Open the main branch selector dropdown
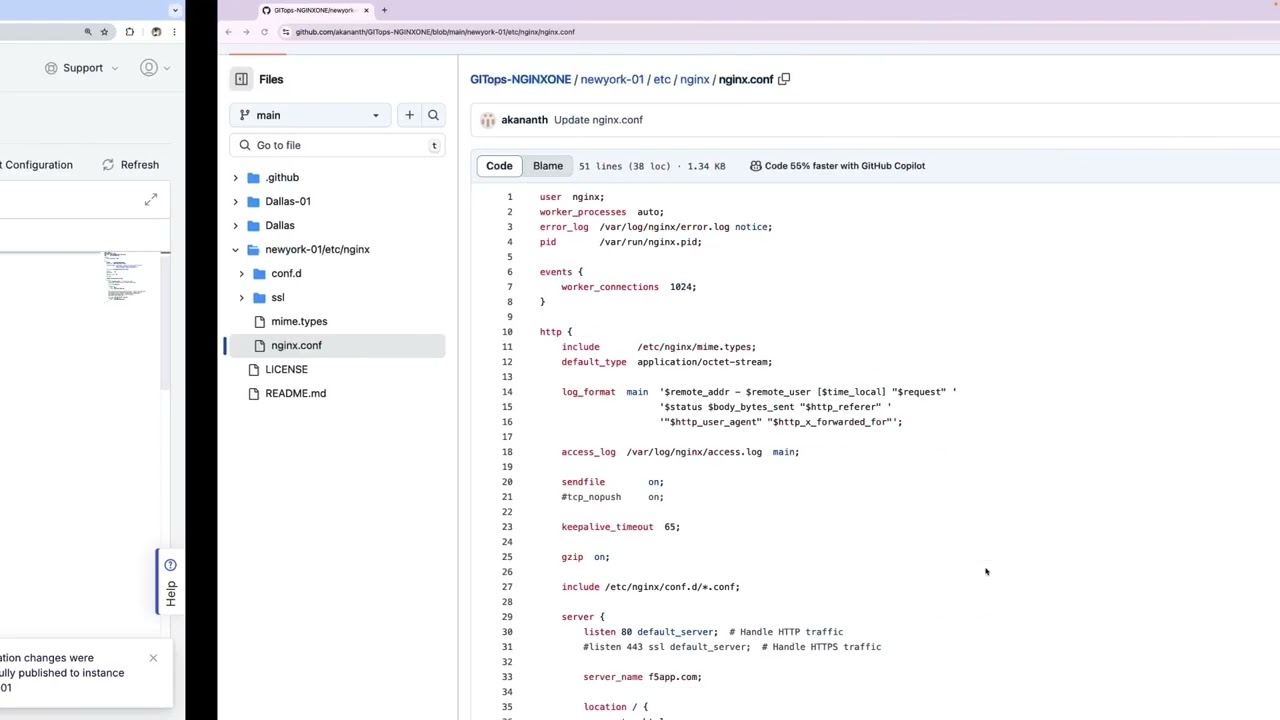 pyautogui.click(x=310, y=115)
